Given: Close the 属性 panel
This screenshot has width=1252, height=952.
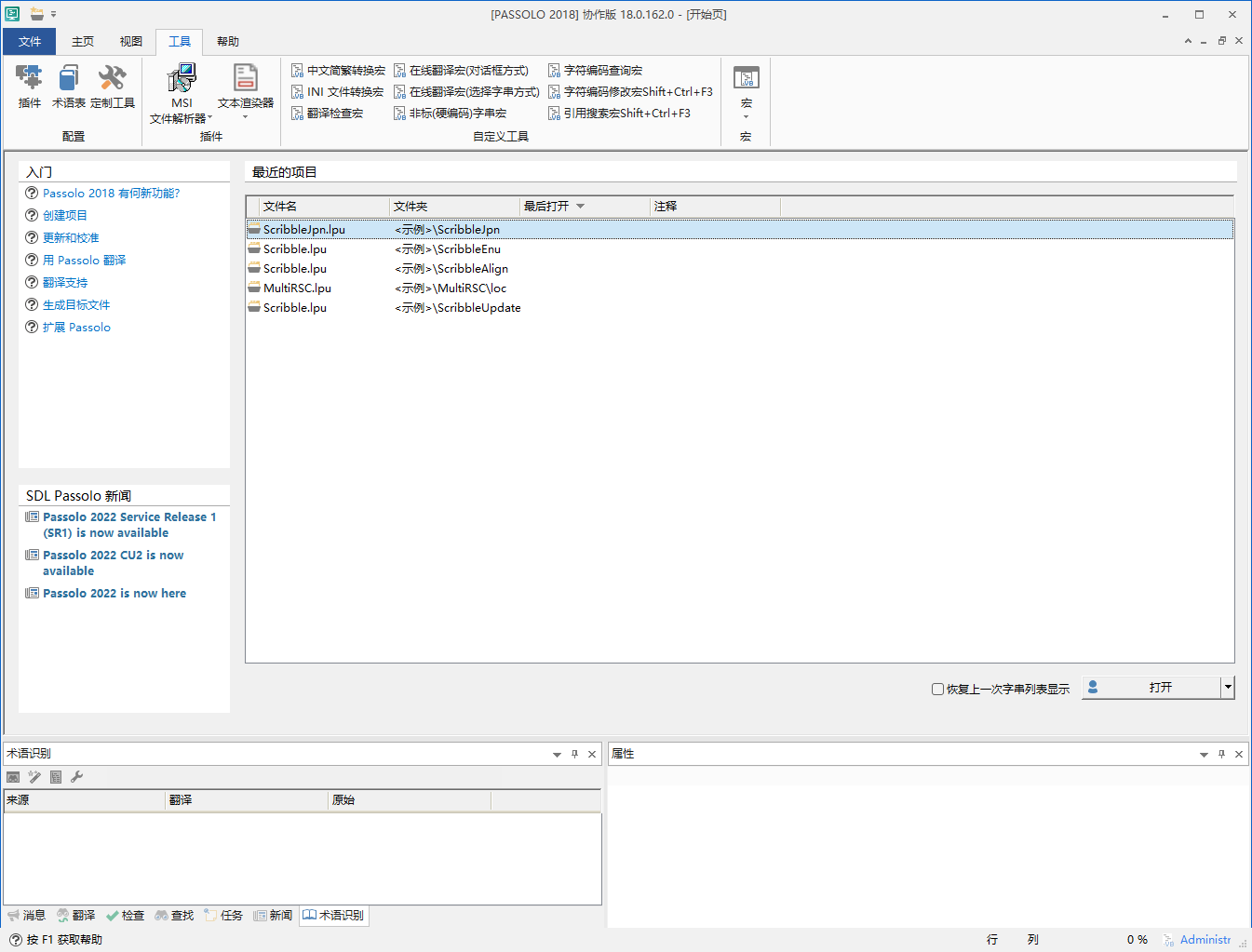Looking at the screenshot, I should coord(1239,755).
